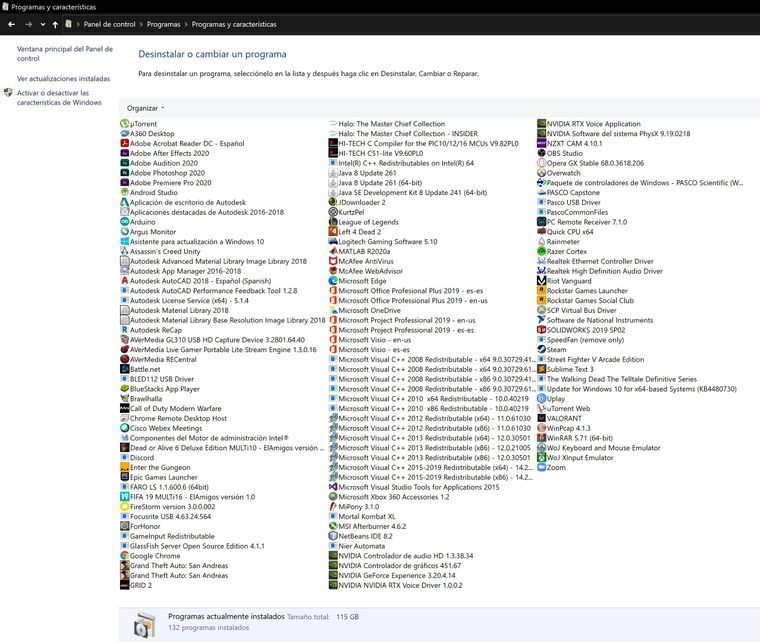The height and width of the screenshot is (642, 760).
Task: Select FIFA 19 MULTi16 ElAmigos entry
Action: (x=188, y=497)
